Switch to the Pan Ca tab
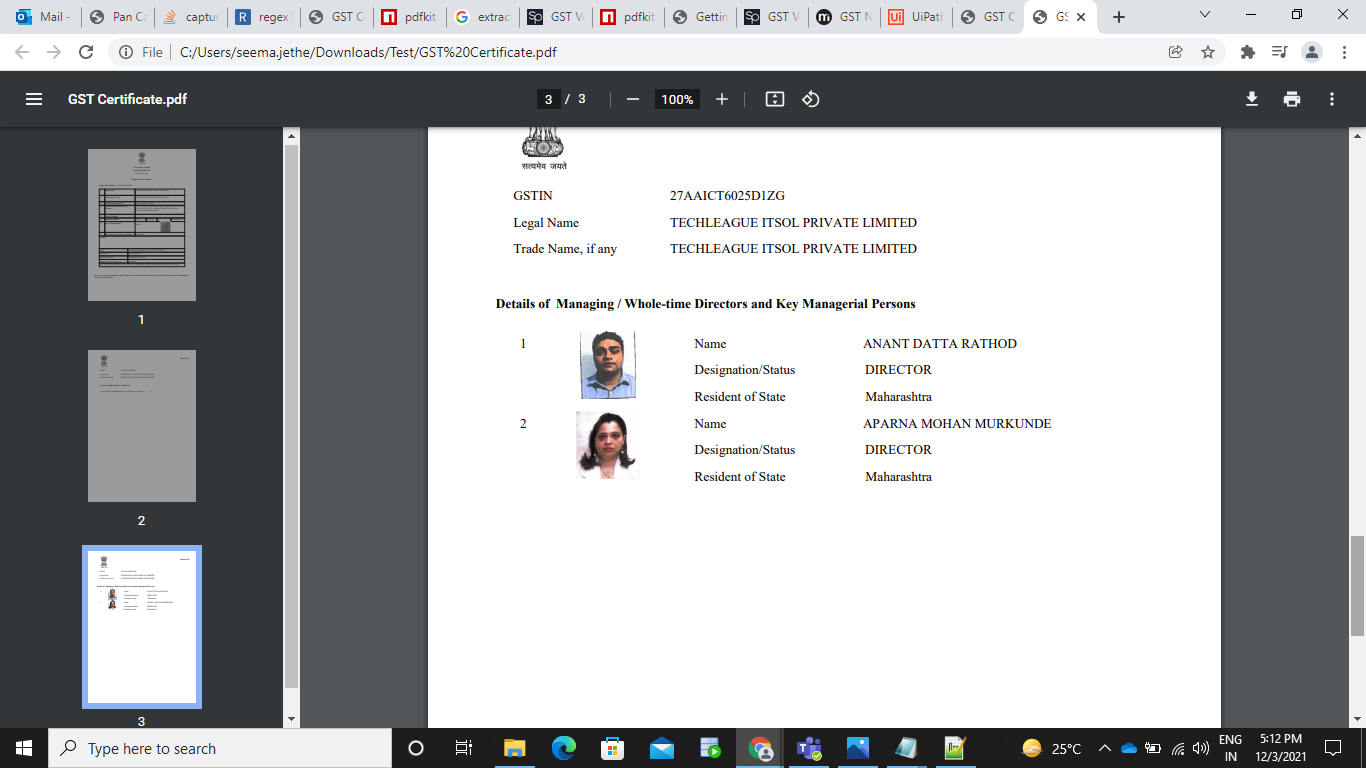Image resolution: width=1366 pixels, height=768 pixels. tap(115, 17)
